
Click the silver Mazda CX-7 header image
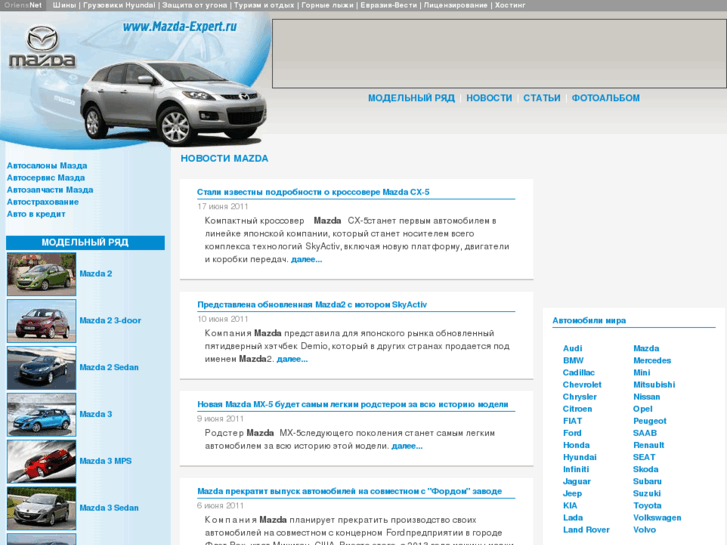pos(173,102)
